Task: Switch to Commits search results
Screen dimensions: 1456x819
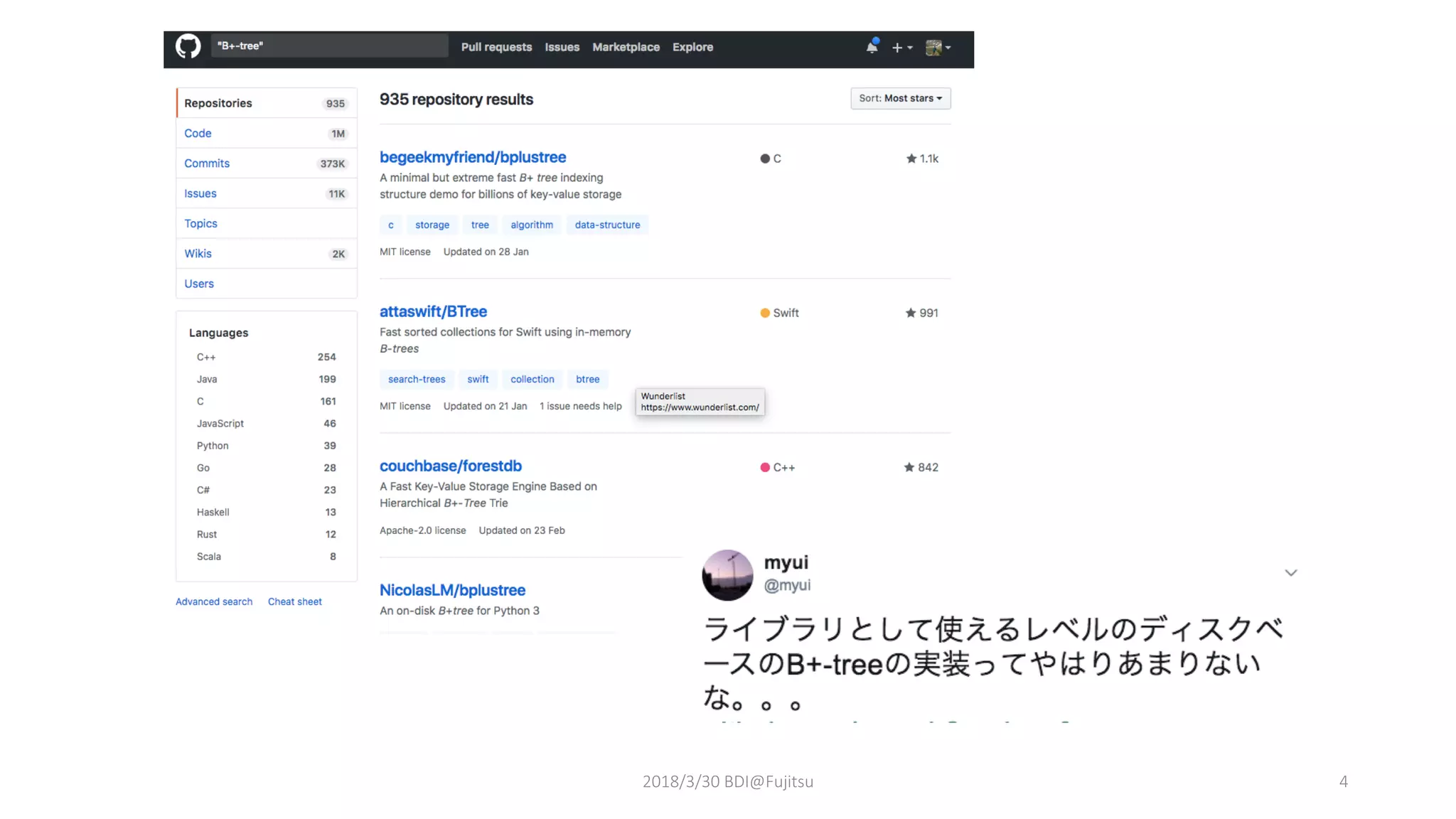Action: [x=207, y=164]
